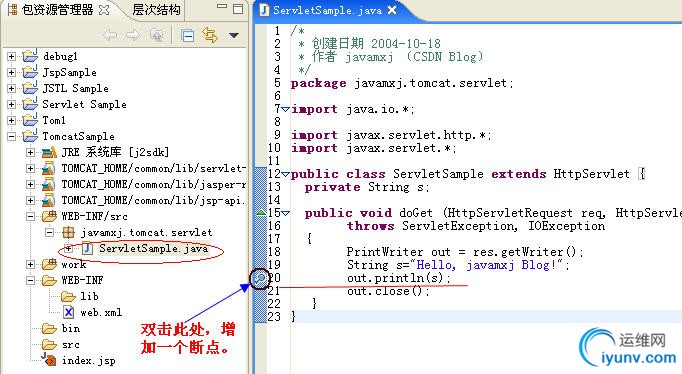Expand the Tom1 project node
The width and height of the screenshot is (682, 374).
coord(12,120)
